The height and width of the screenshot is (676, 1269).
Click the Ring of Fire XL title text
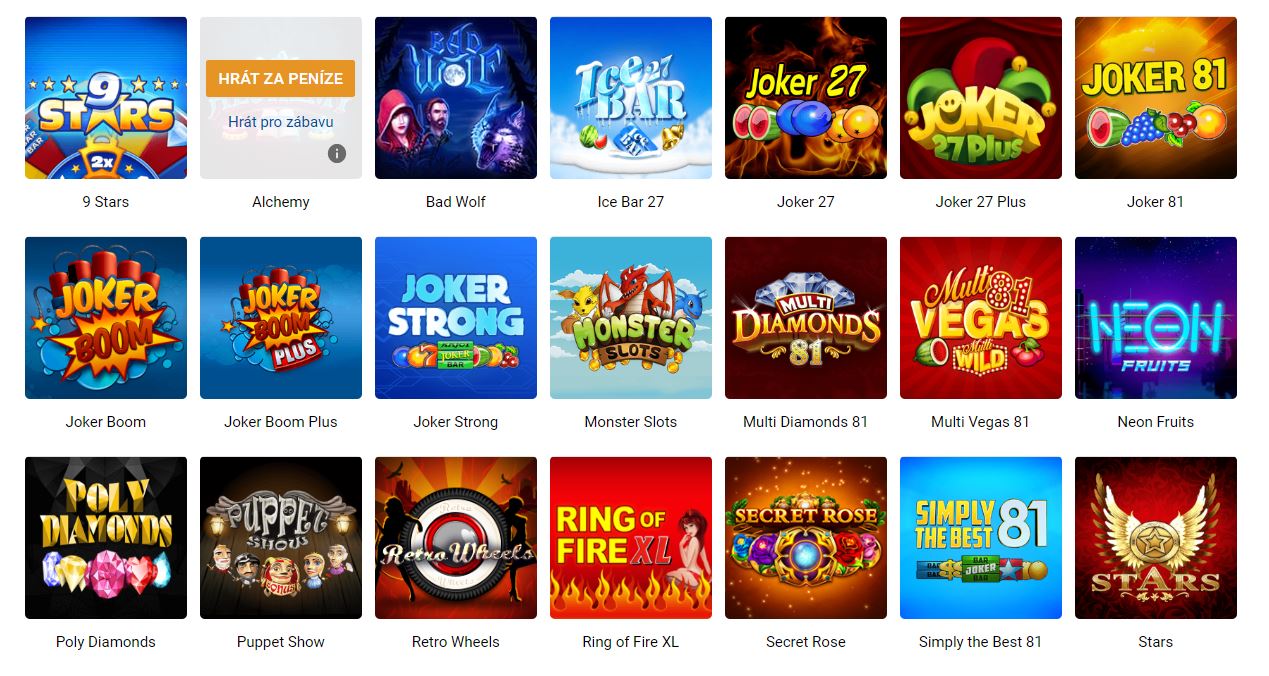pyautogui.click(x=631, y=642)
